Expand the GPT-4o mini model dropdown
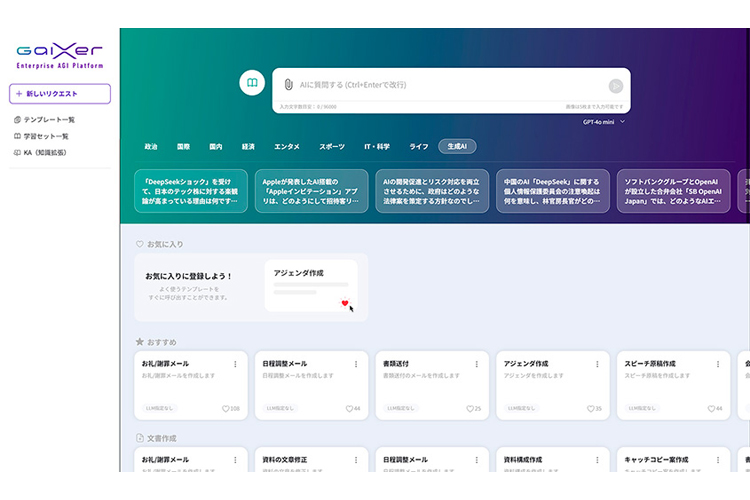The width and height of the screenshot is (750, 500). tap(605, 122)
